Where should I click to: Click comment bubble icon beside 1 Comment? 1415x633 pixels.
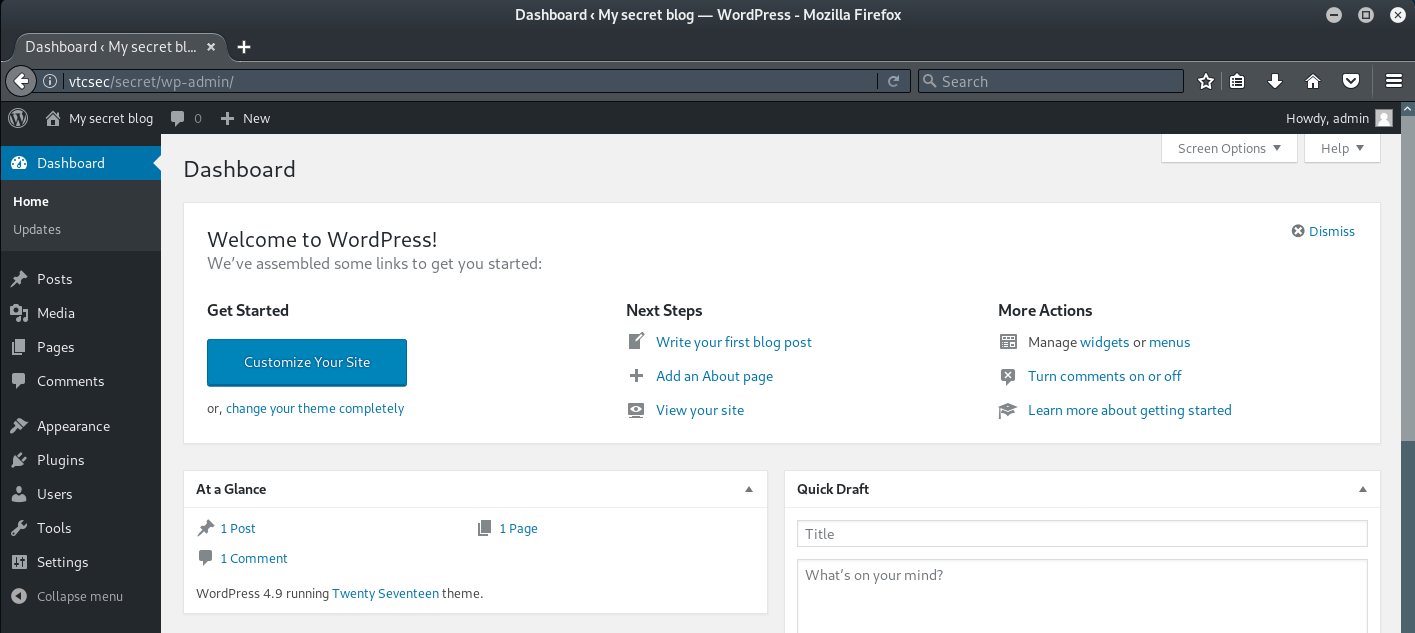[206, 558]
